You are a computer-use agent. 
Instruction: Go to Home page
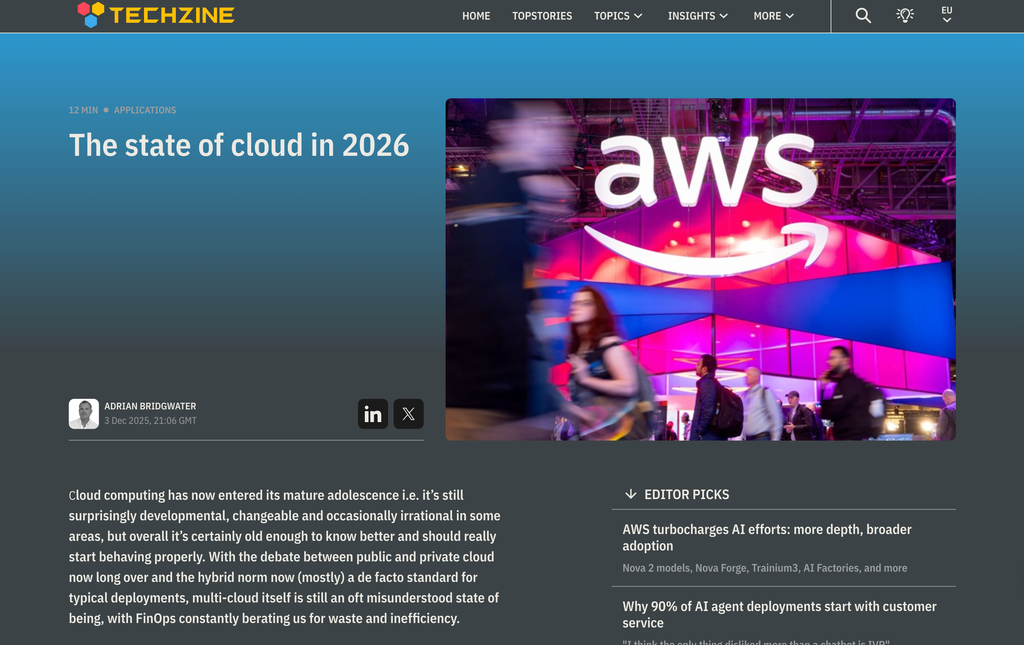point(476,16)
